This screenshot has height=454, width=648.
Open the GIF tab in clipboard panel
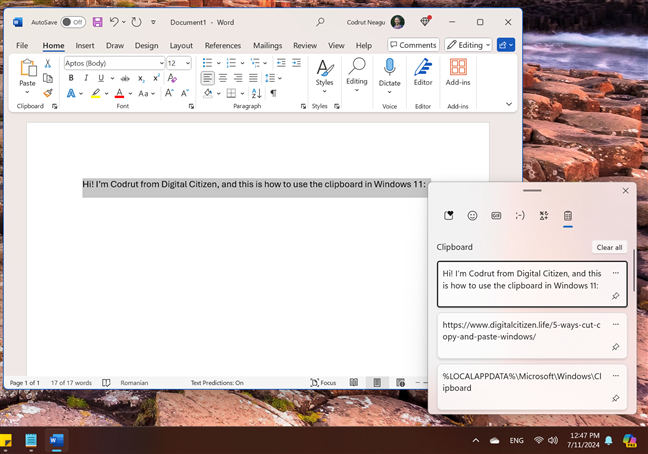click(x=496, y=216)
